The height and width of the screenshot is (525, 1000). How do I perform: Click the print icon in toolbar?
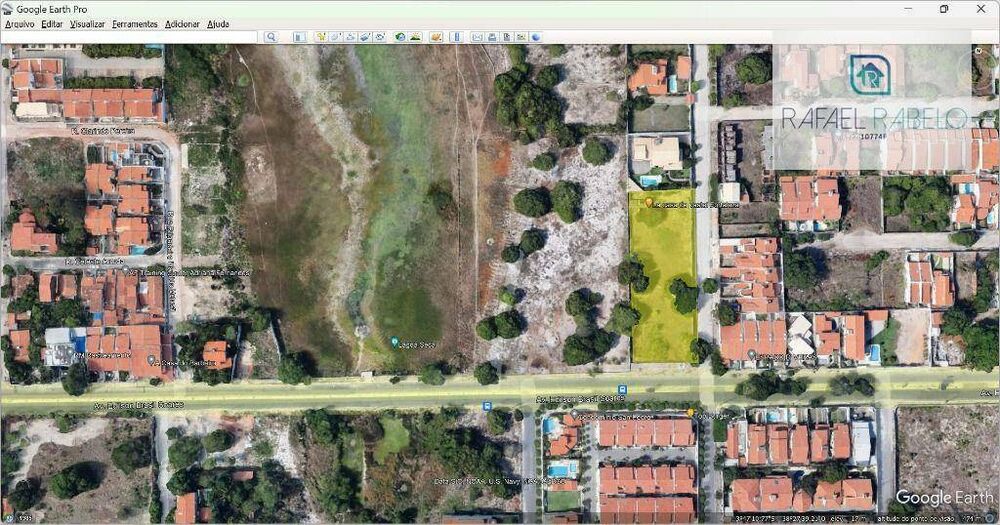[492, 37]
